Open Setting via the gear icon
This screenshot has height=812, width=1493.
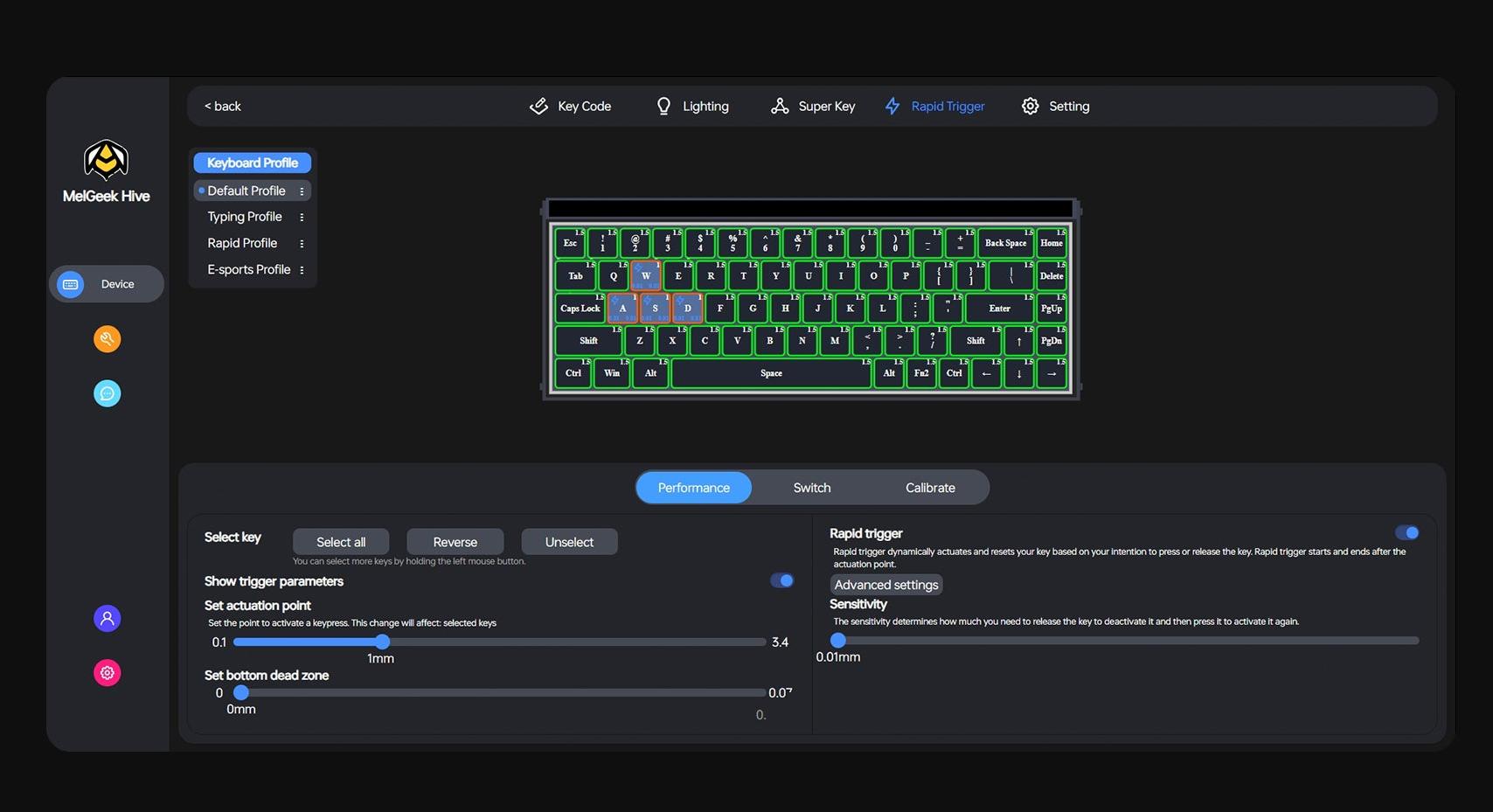coord(1031,106)
